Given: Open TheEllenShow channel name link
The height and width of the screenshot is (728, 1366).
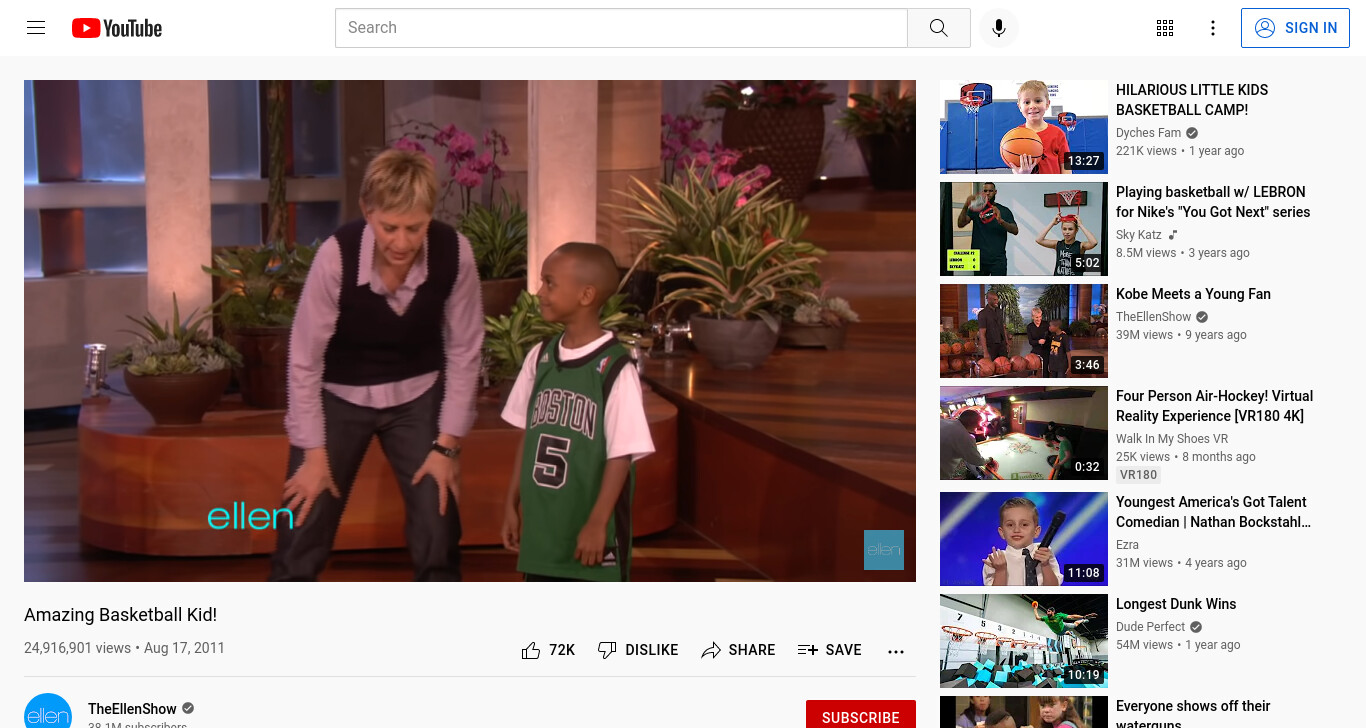Looking at the screenshot, I should [132, 709].
